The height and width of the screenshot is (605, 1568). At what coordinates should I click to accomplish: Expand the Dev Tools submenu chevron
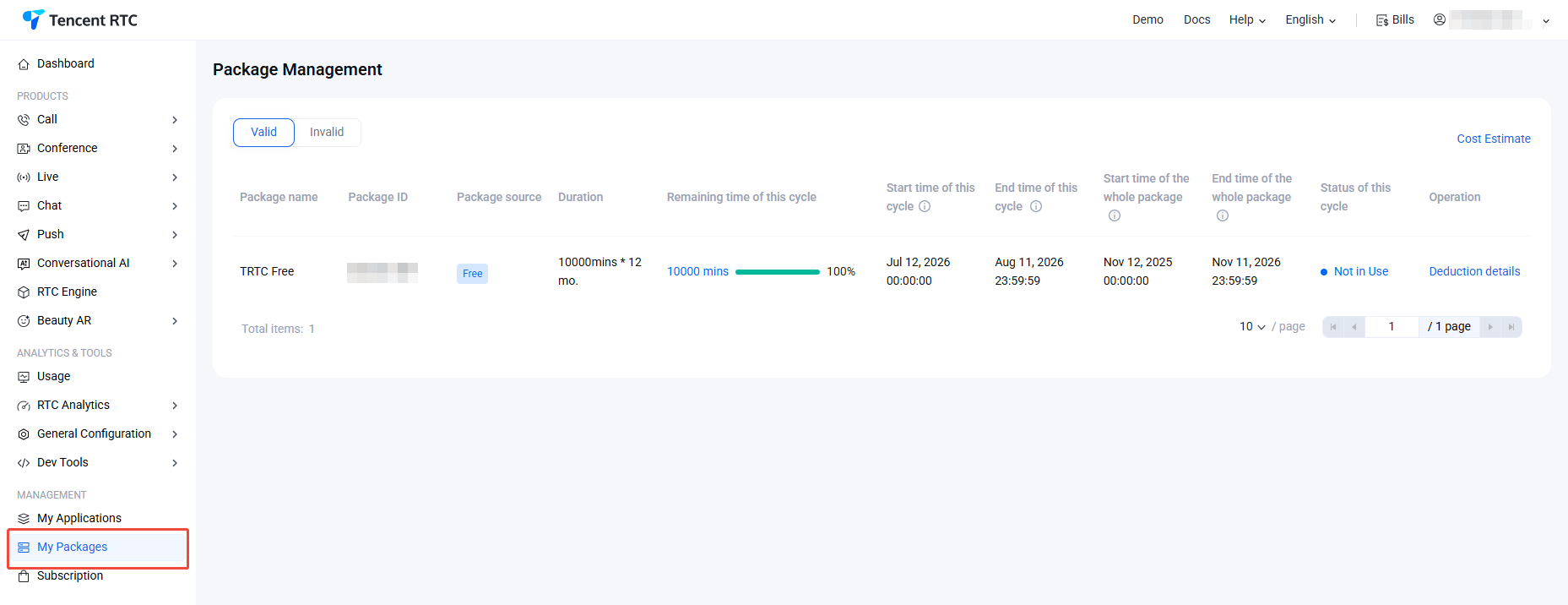(175, 463)
